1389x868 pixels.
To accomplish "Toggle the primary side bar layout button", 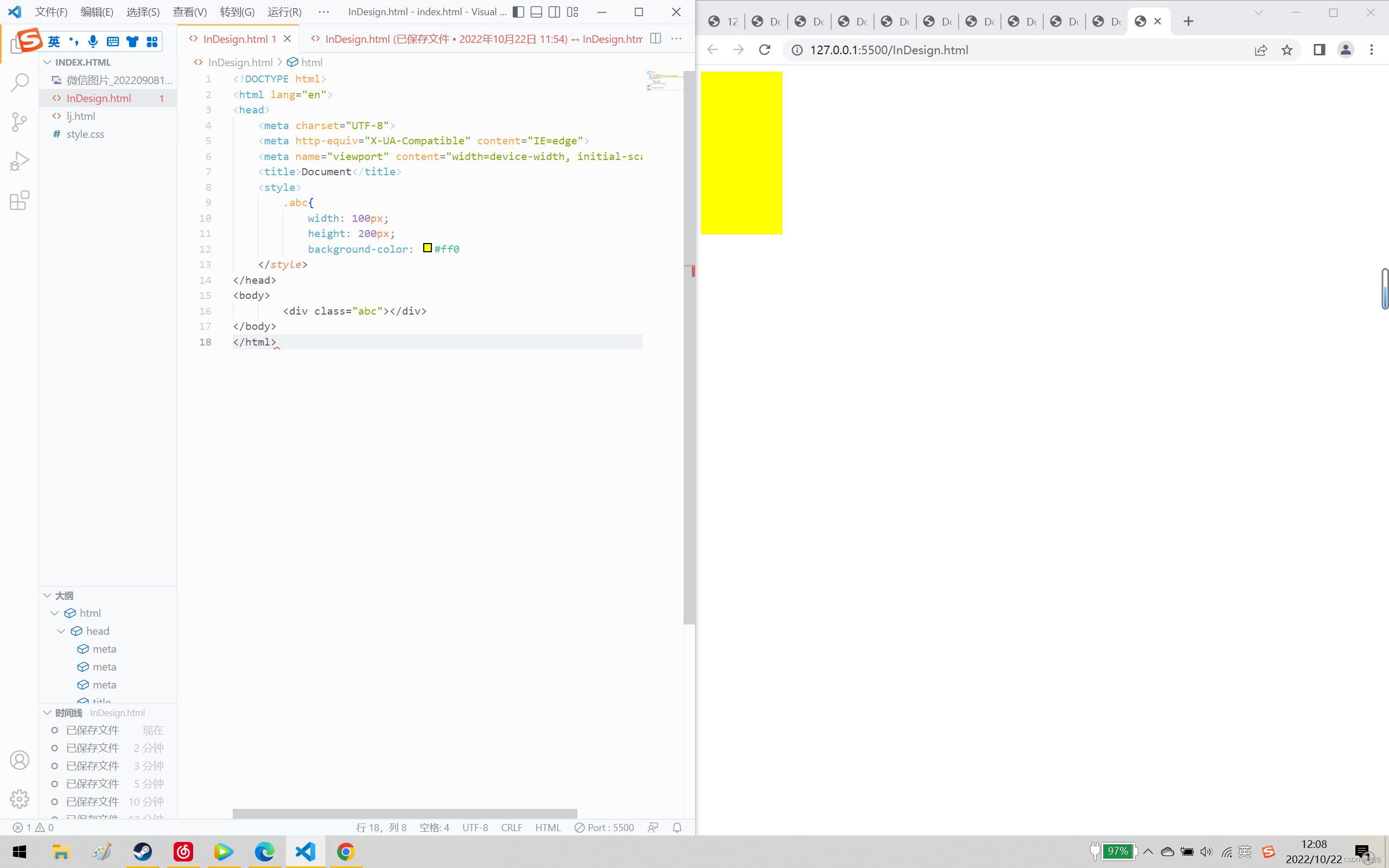I will click(518, 12).
